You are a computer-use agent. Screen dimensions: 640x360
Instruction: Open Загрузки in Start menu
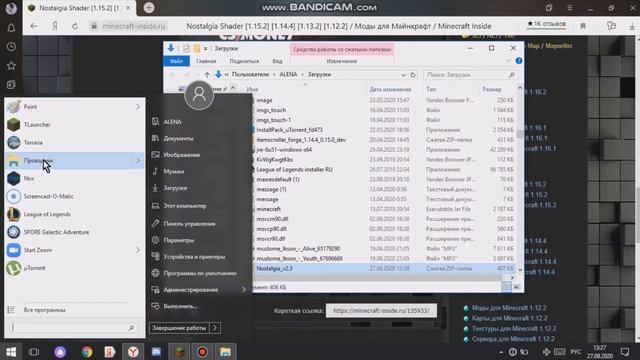click(x=175, y=188)
